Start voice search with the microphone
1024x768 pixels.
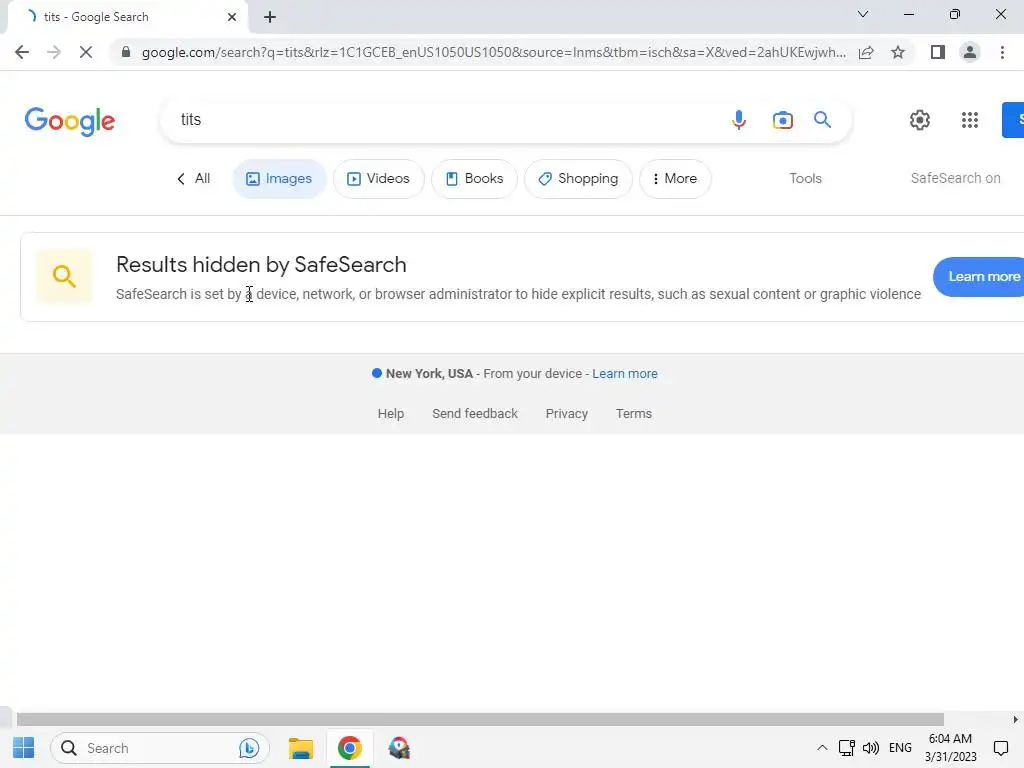[739, 120]
